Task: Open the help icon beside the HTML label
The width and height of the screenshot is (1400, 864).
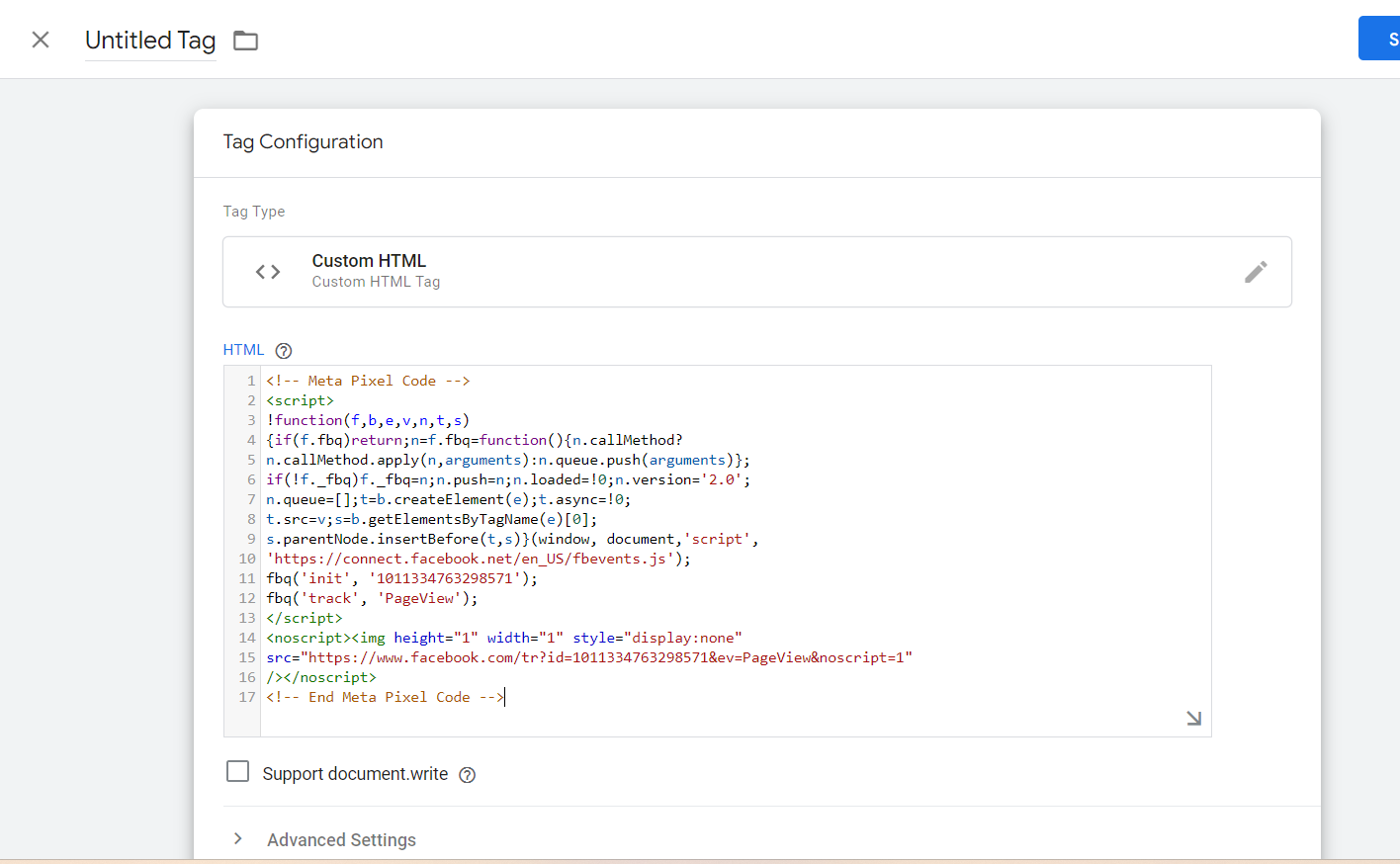Action: 284,351
